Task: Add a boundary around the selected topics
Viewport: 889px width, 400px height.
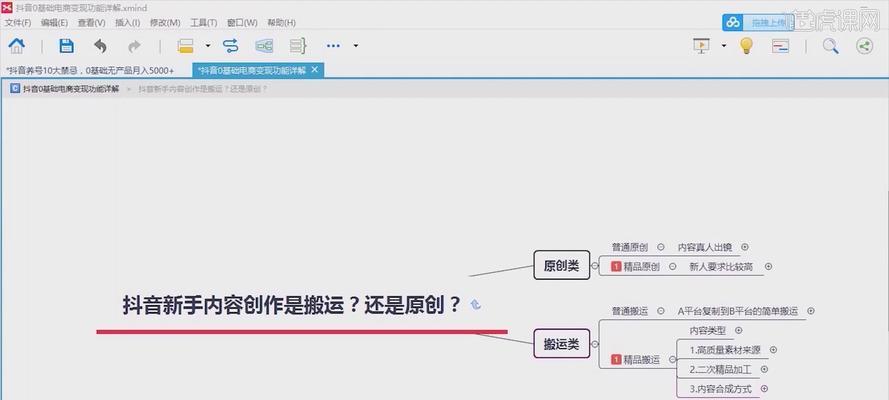Action: point(264,46)
